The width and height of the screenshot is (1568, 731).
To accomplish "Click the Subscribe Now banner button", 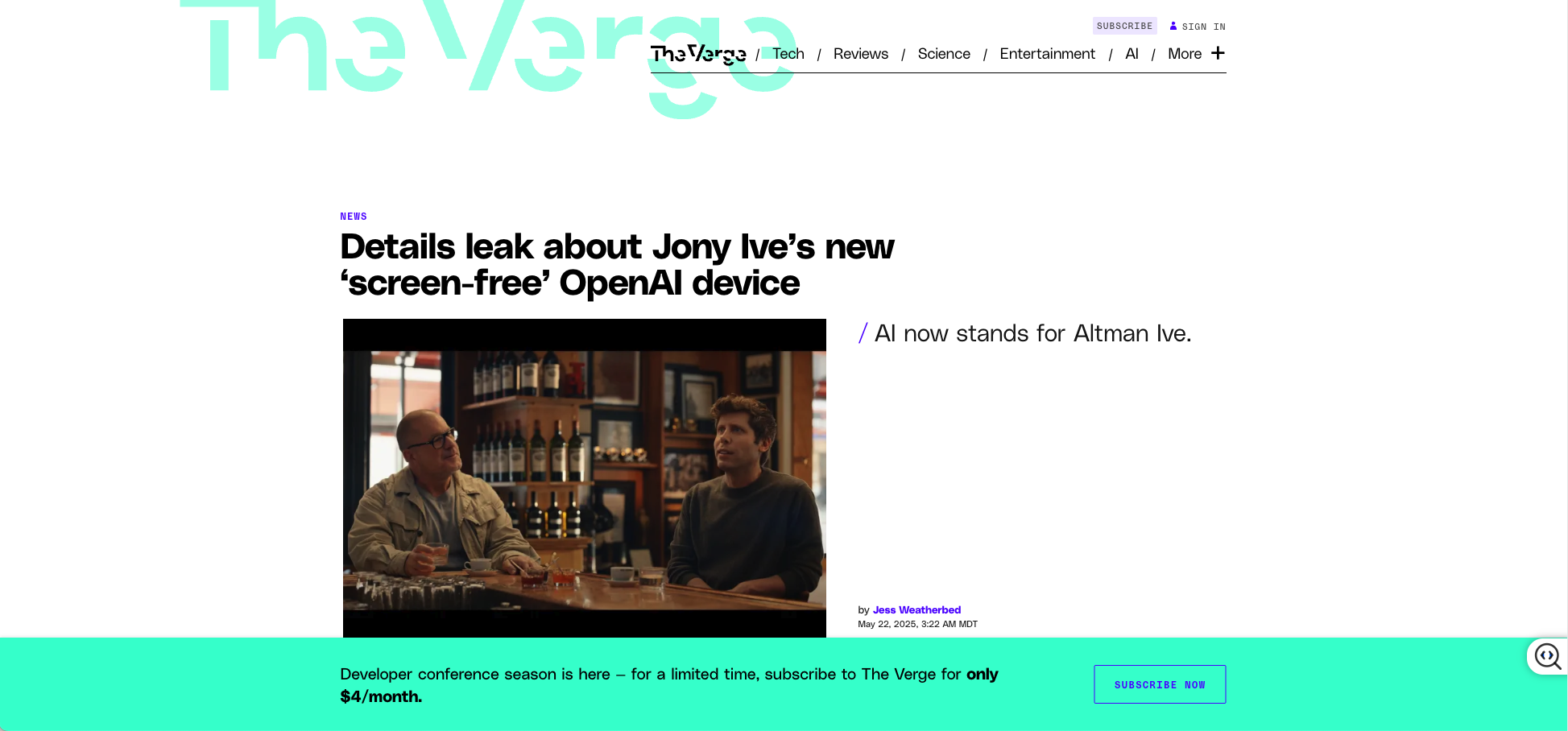I will pos(1160,684).
